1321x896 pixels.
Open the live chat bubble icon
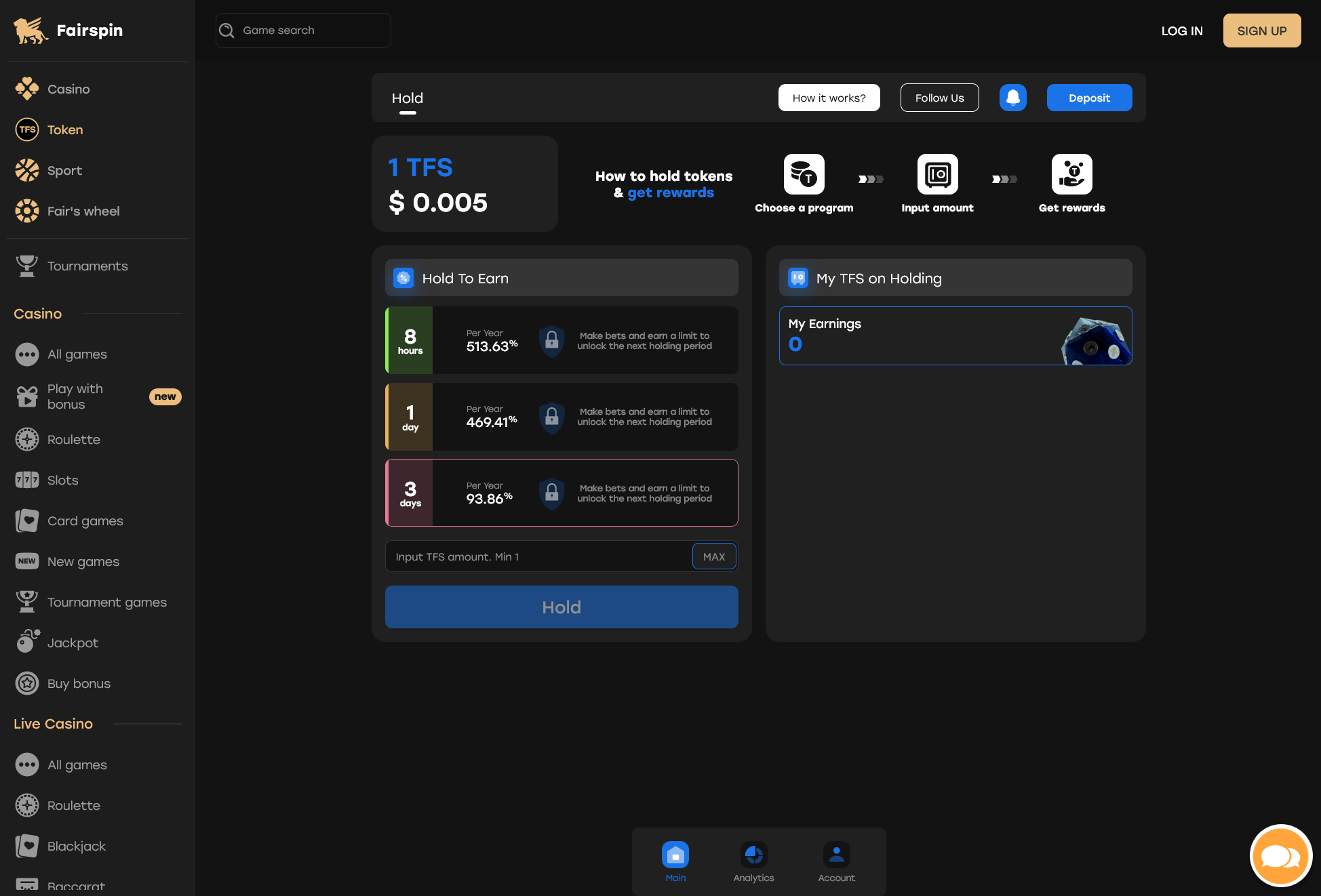1281,855
